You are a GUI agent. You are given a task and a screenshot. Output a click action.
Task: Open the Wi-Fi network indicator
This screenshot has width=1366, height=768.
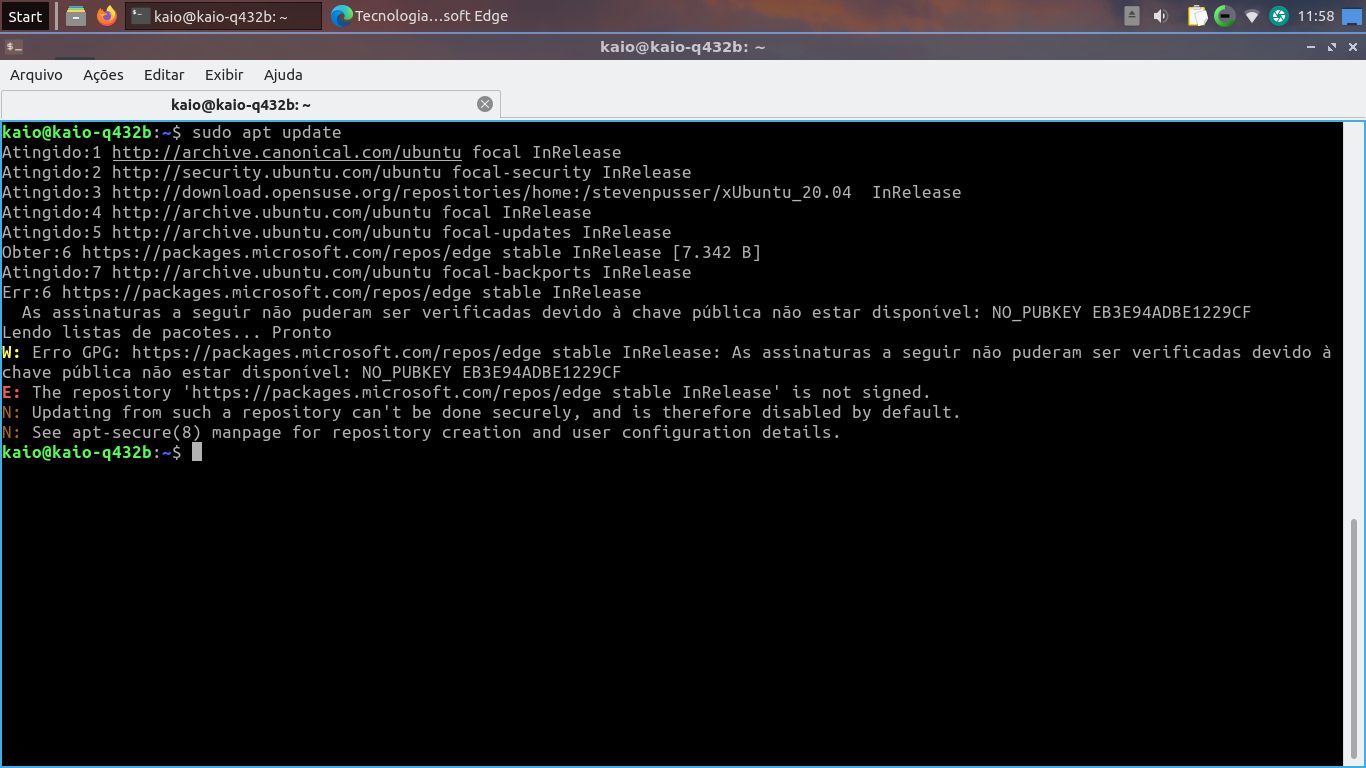1252,16
